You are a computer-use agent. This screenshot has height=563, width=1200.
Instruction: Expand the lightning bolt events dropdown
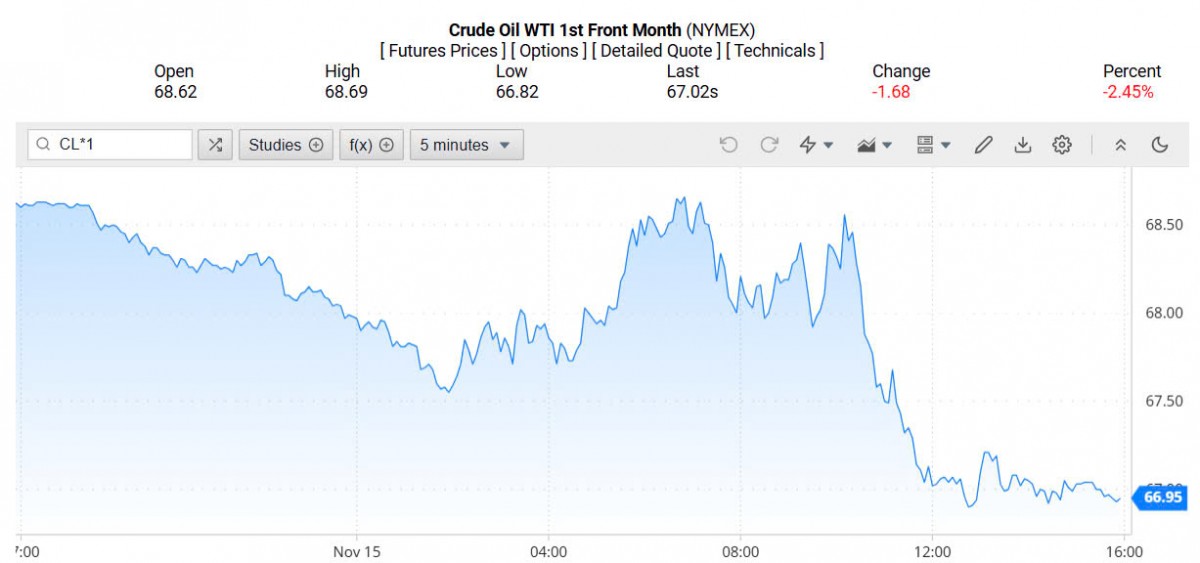(x=816, y=145)
